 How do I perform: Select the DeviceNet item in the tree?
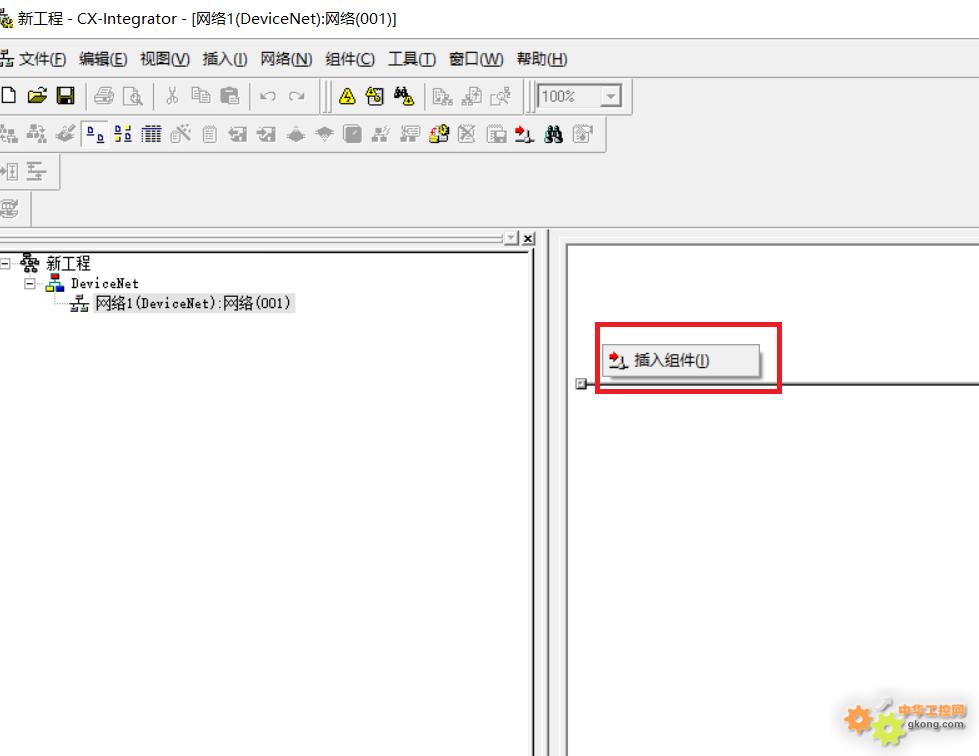click(x=104, y=283)
